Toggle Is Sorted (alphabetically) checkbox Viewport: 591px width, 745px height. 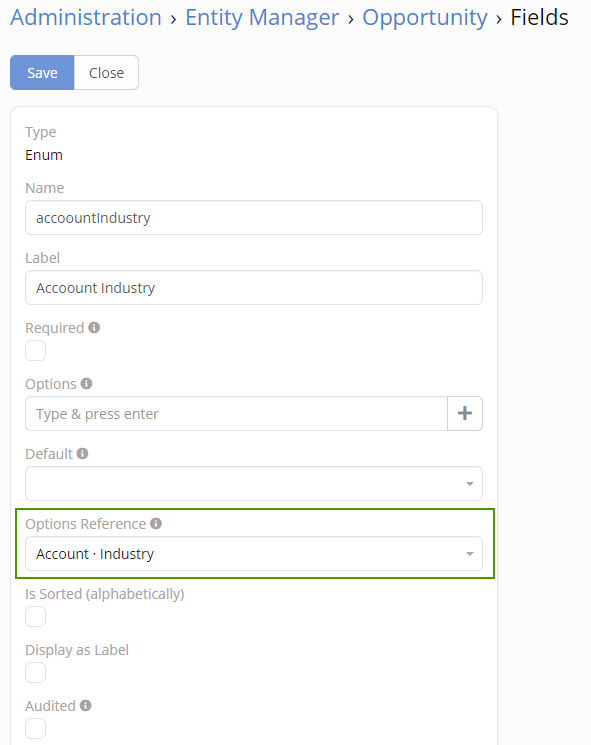tap(36, 617)
